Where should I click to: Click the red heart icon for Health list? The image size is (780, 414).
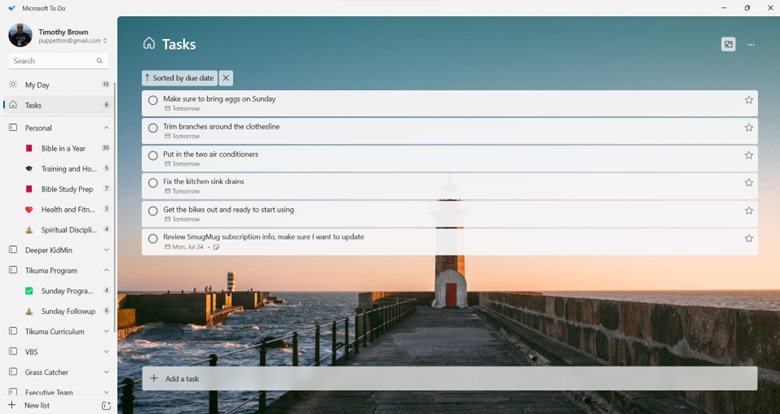(x=29, y=209)
